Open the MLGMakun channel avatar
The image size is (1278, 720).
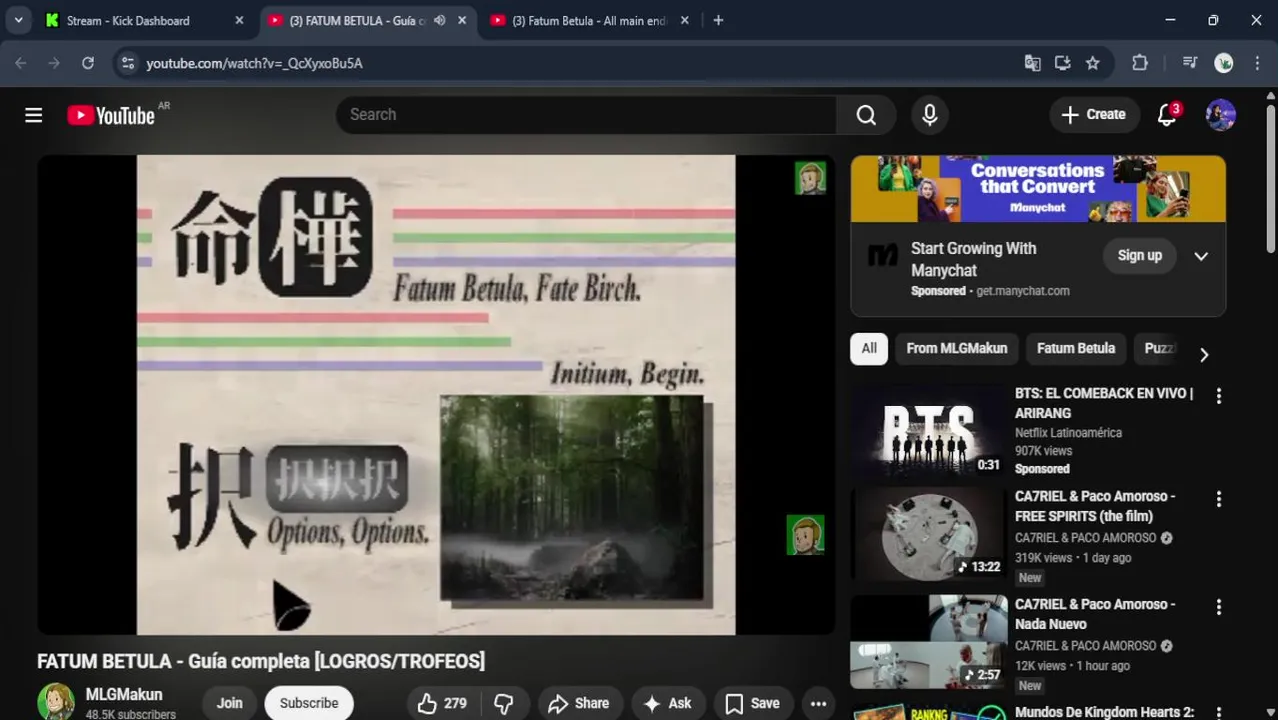[56, 702]
